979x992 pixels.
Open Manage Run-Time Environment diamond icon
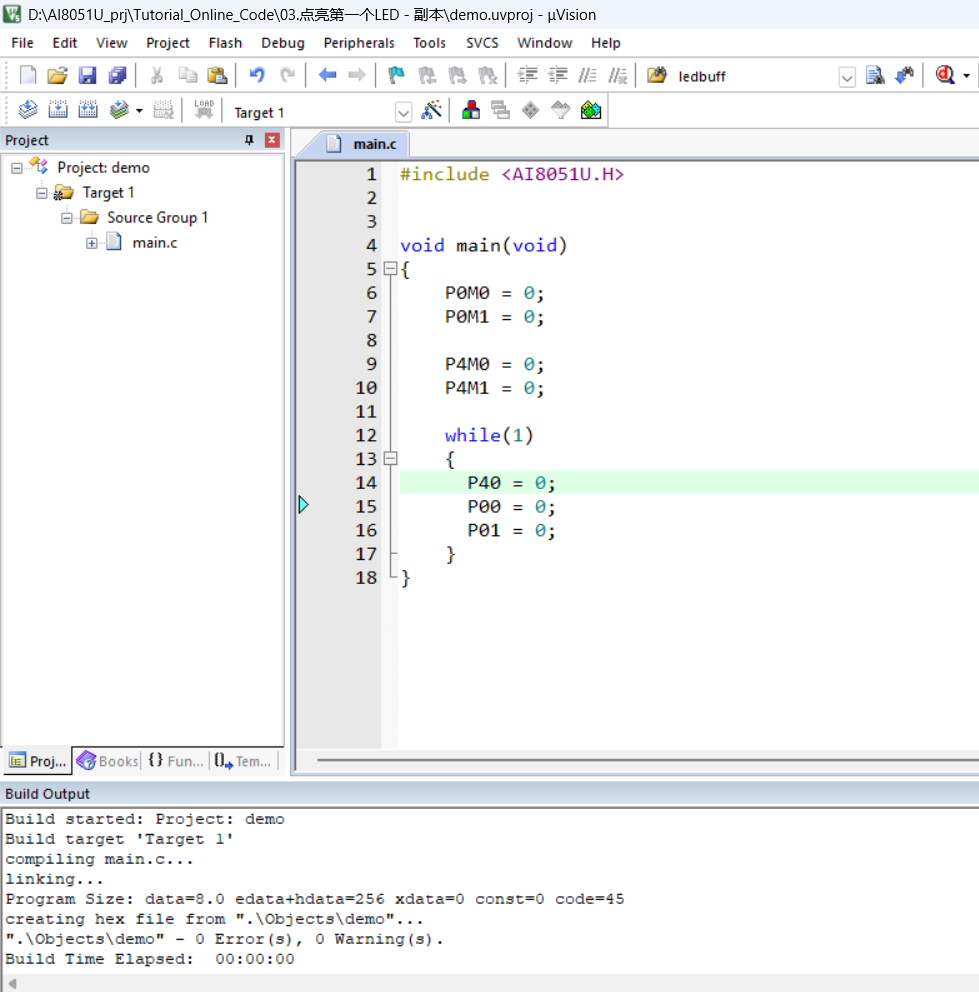click(x=530, y=110)
